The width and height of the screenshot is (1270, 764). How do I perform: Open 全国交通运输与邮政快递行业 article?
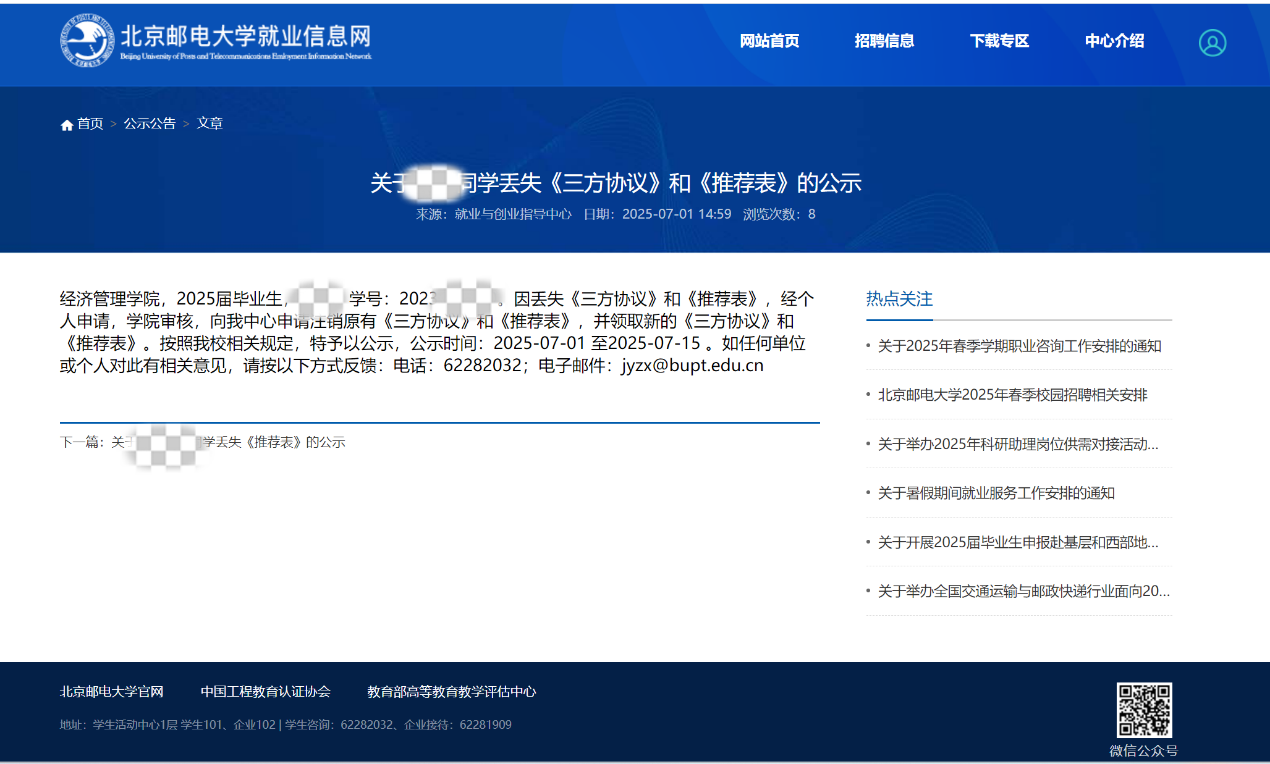(1023, 591)
